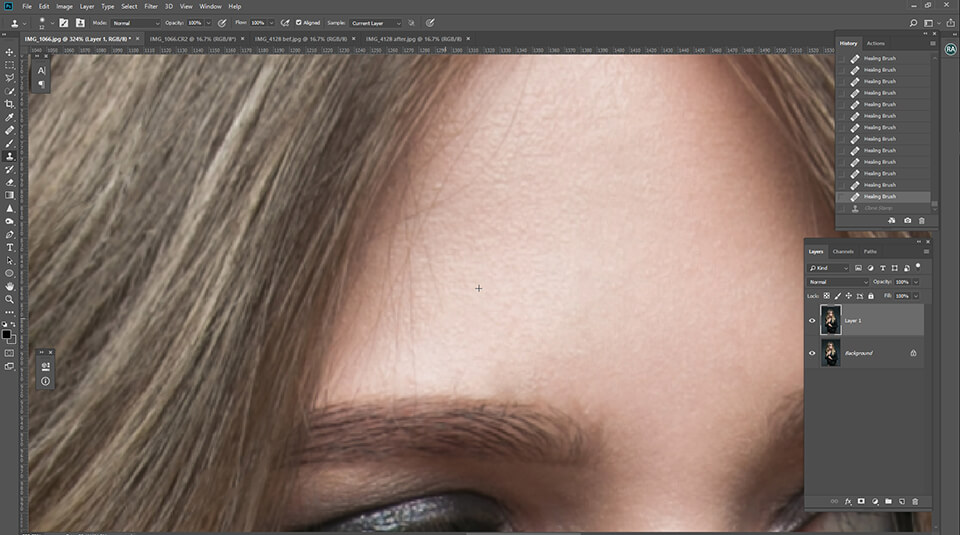Toggle layer filtering on or off
This screenshot has height=535, width=960.
tap(918, 266)
